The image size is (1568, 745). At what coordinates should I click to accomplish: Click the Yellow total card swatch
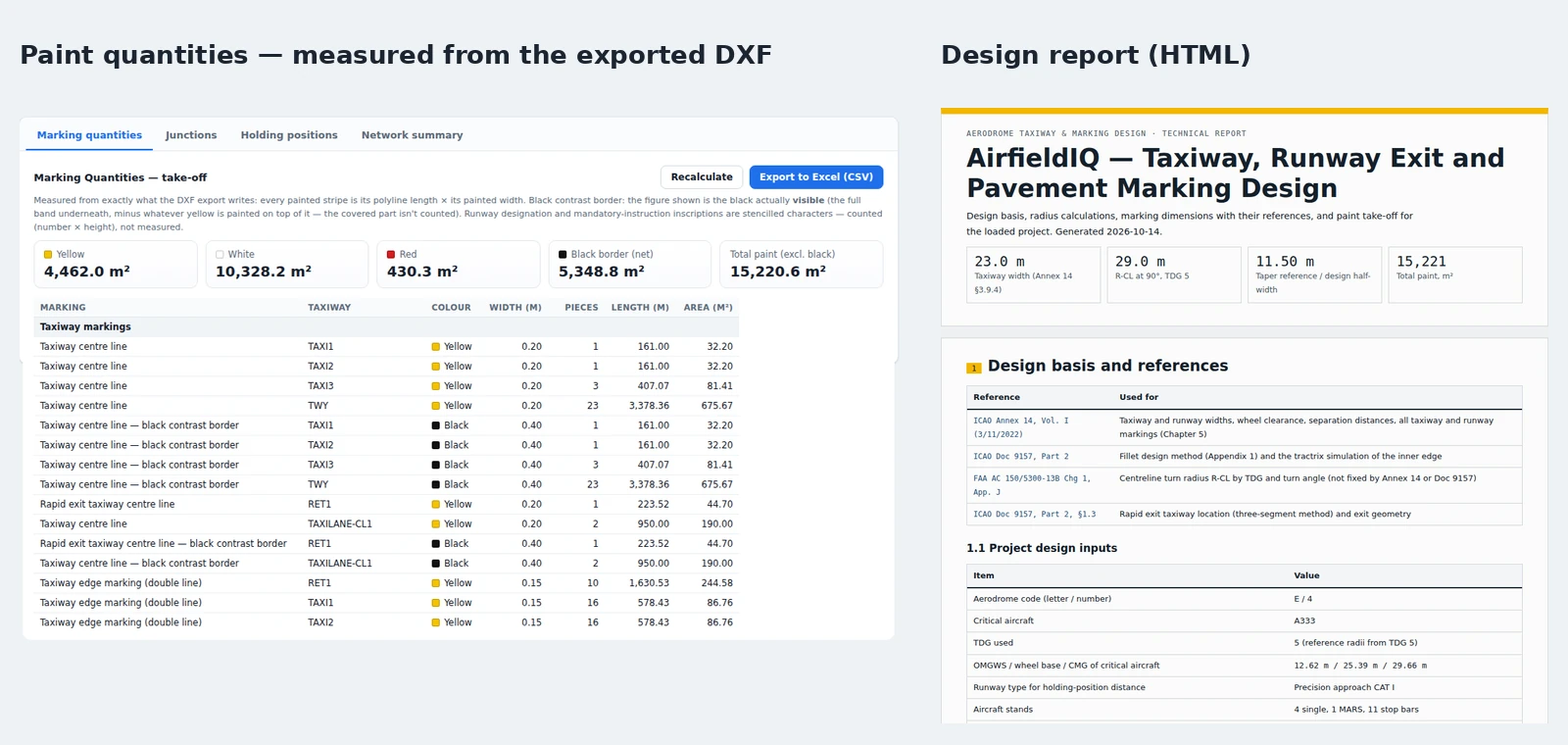(48, 255)
